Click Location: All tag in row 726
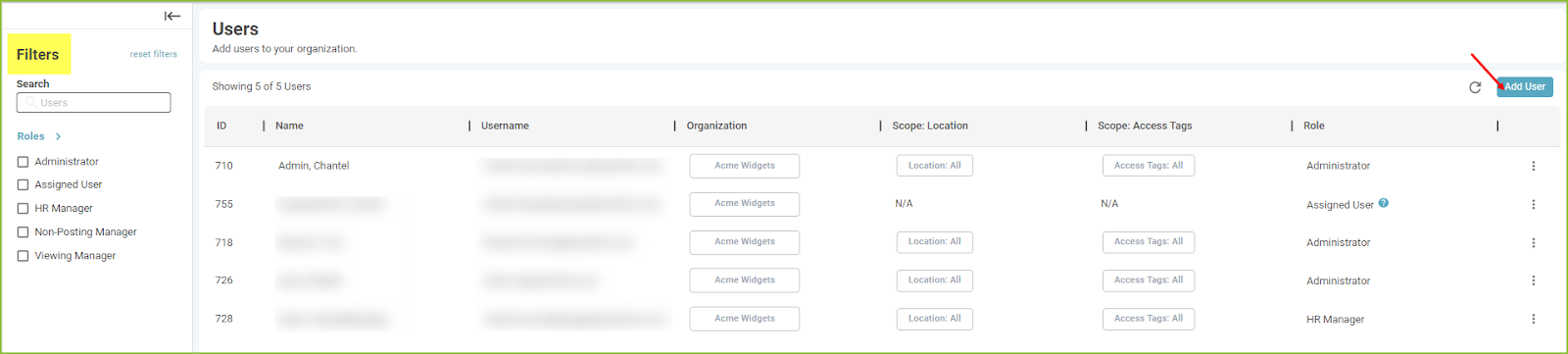The width and height of the screenshot is (1568, 354). tap(934, 280)
